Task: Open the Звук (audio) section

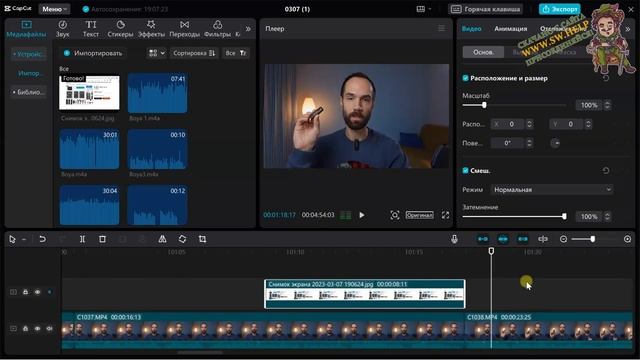Action: pos(62,29)
